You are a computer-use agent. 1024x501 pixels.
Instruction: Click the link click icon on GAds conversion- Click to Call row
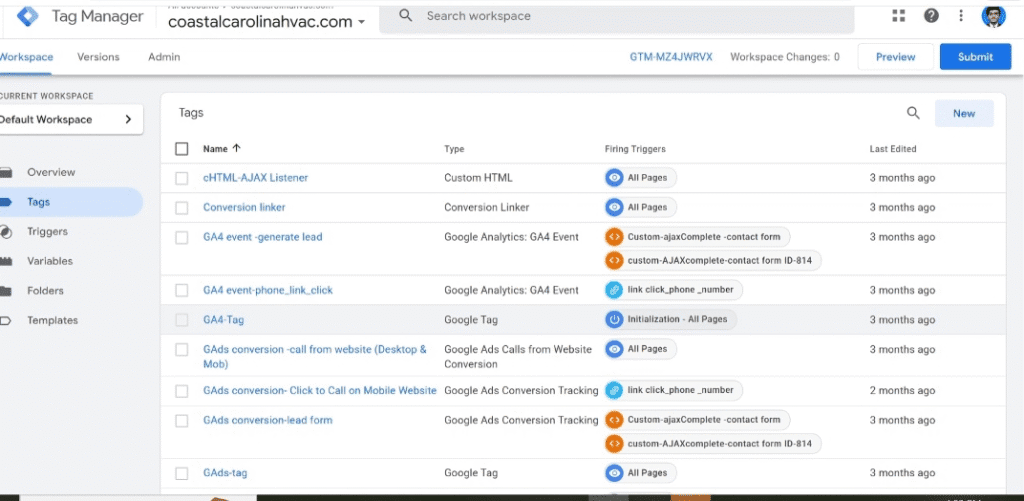point(614,391)
